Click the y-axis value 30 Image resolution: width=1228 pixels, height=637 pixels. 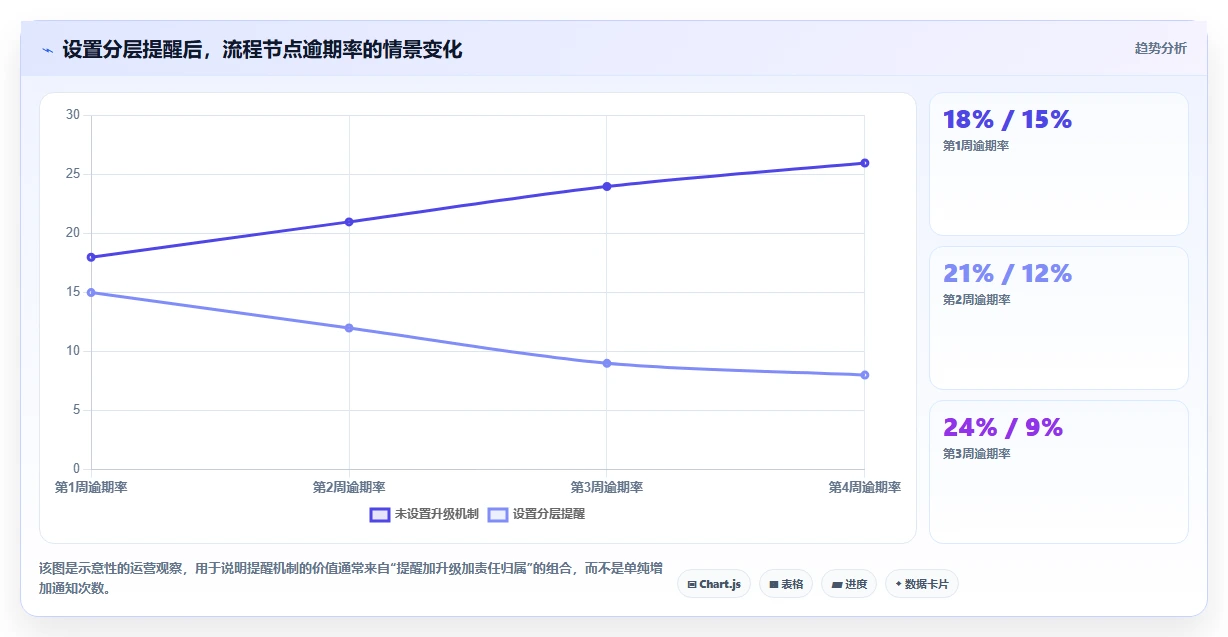click(73, 115)
